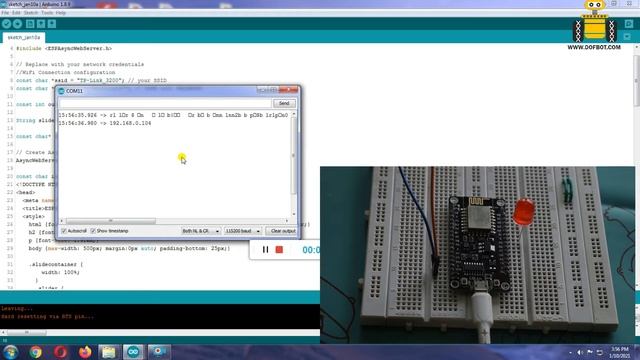
Task: Open Serial Monitor from toolbar magnifier icon
Action: pos(629,24)
